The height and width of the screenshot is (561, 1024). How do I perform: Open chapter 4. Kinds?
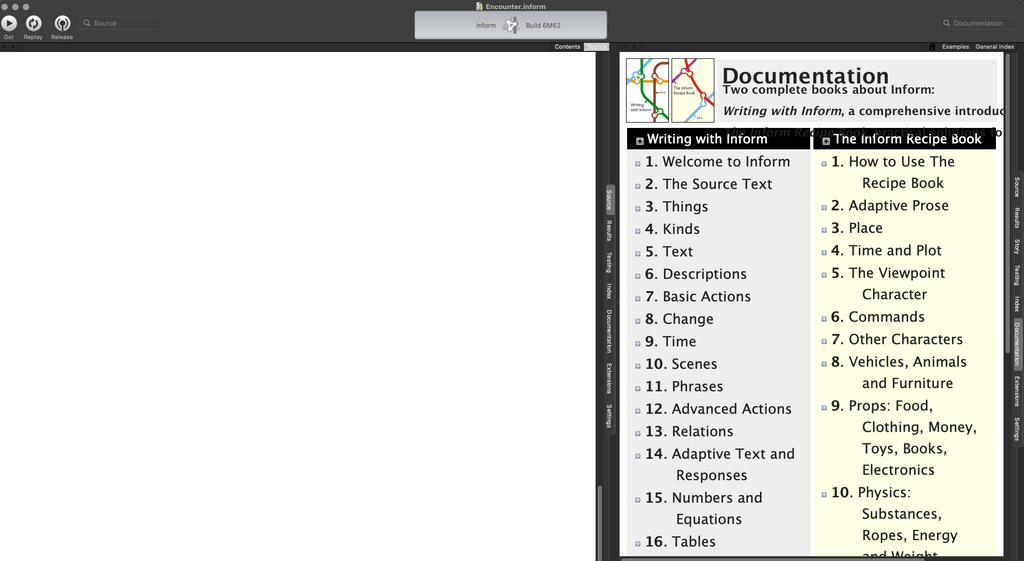[672, 229]
